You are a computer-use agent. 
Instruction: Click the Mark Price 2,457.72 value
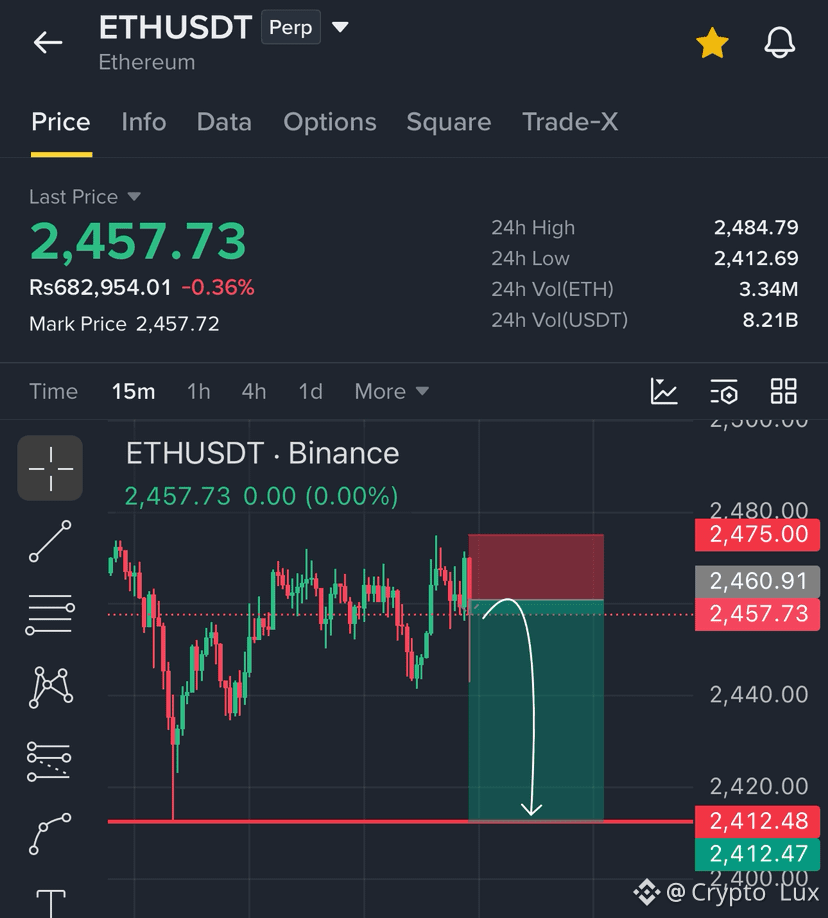[177, 324]
